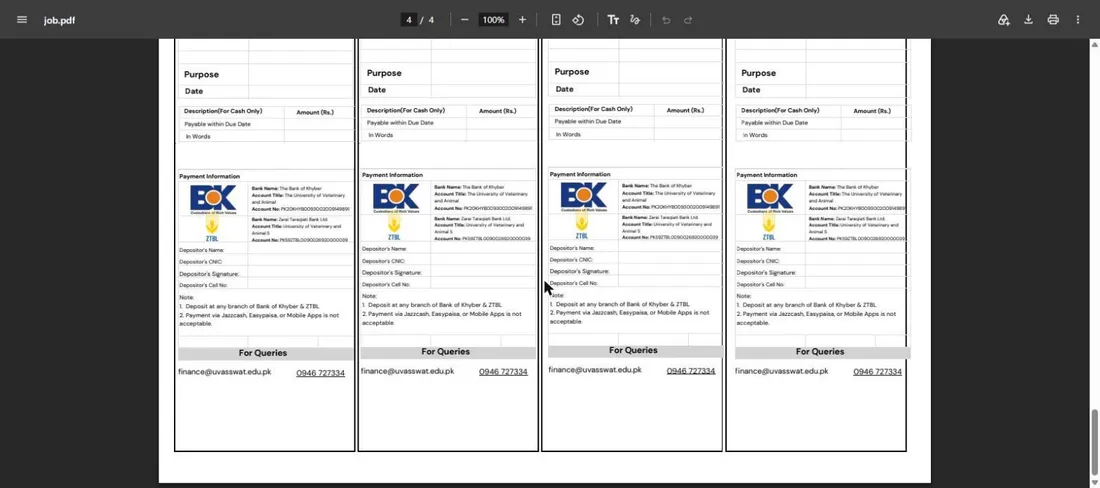Image resolution: width=1100 pixels, height=488 pixels.
Task: Click the 100% zoom level field
Action: pos(493,20)
